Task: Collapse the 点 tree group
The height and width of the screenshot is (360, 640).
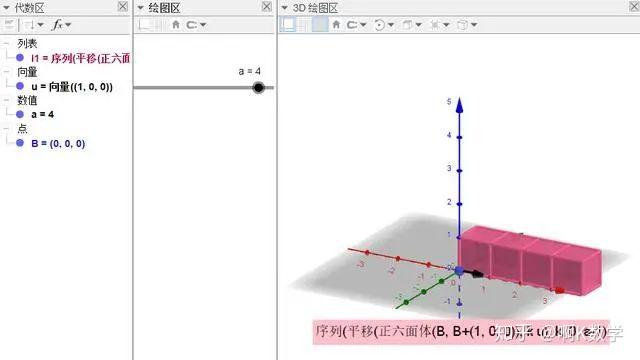Action: coord(6,128)
